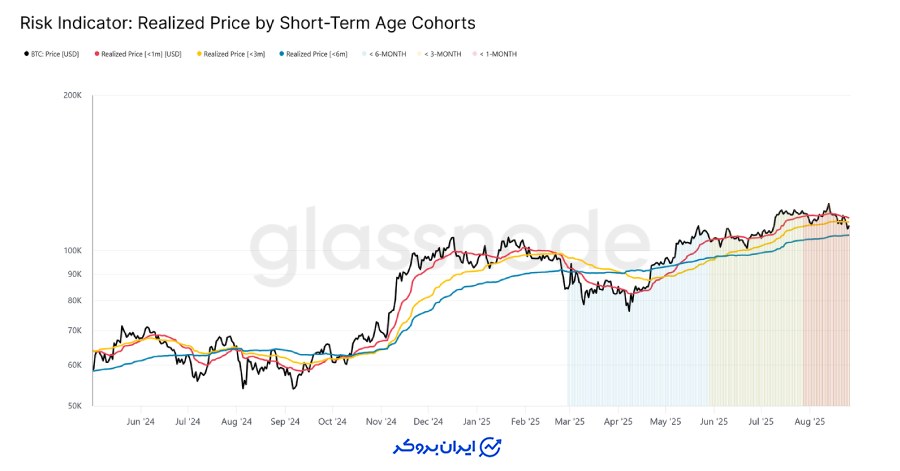Click the Iran Broker chart-arrow logo icon
This screenshot has width=900, height=471.
point(490,446)
